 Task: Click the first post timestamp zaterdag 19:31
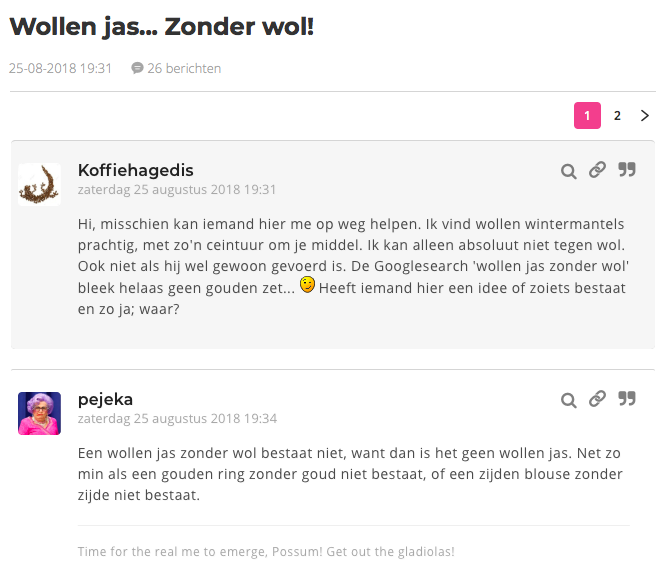coord(177,189)
